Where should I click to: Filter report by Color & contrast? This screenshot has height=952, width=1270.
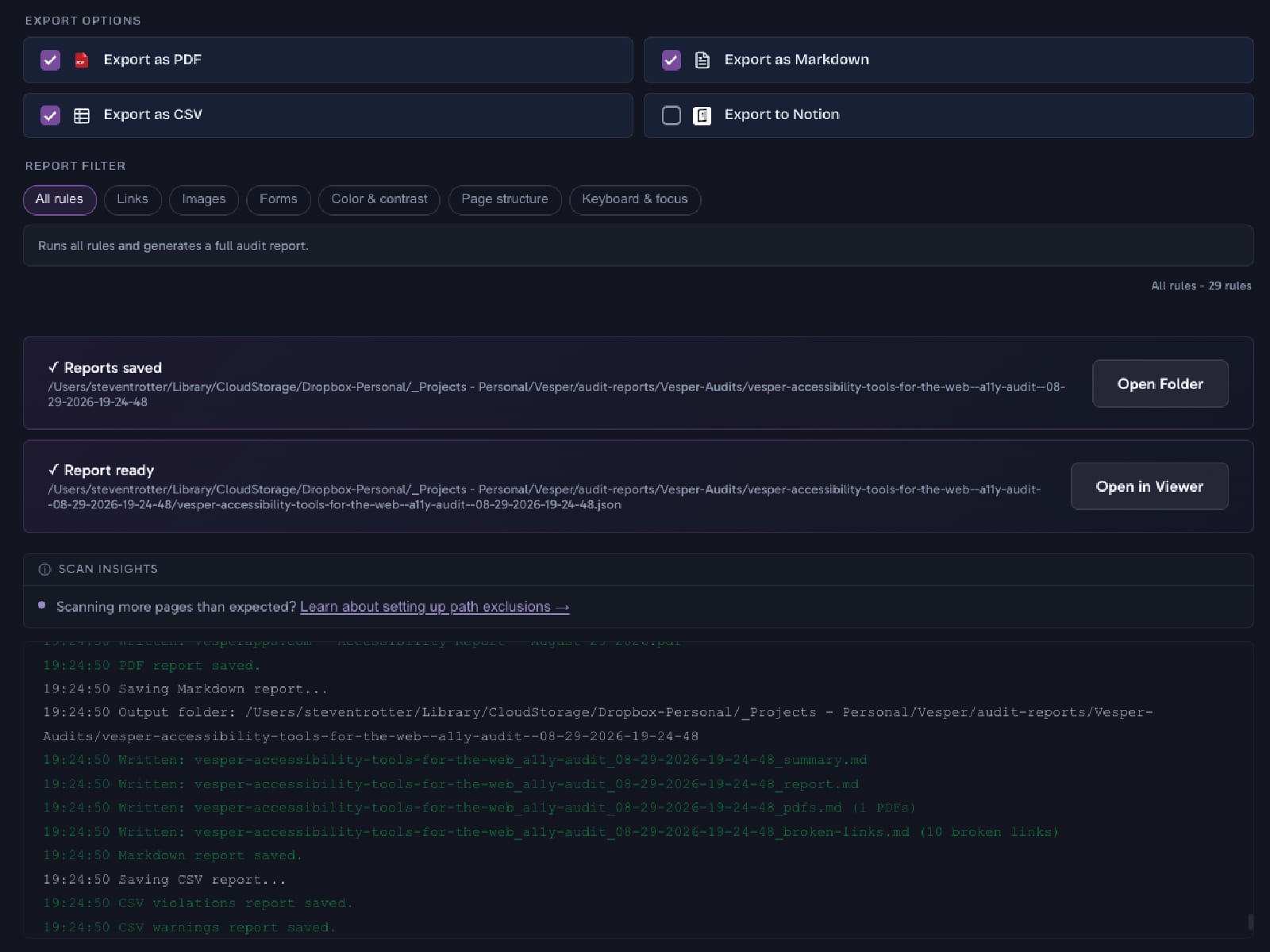click(x=379, y=200)
